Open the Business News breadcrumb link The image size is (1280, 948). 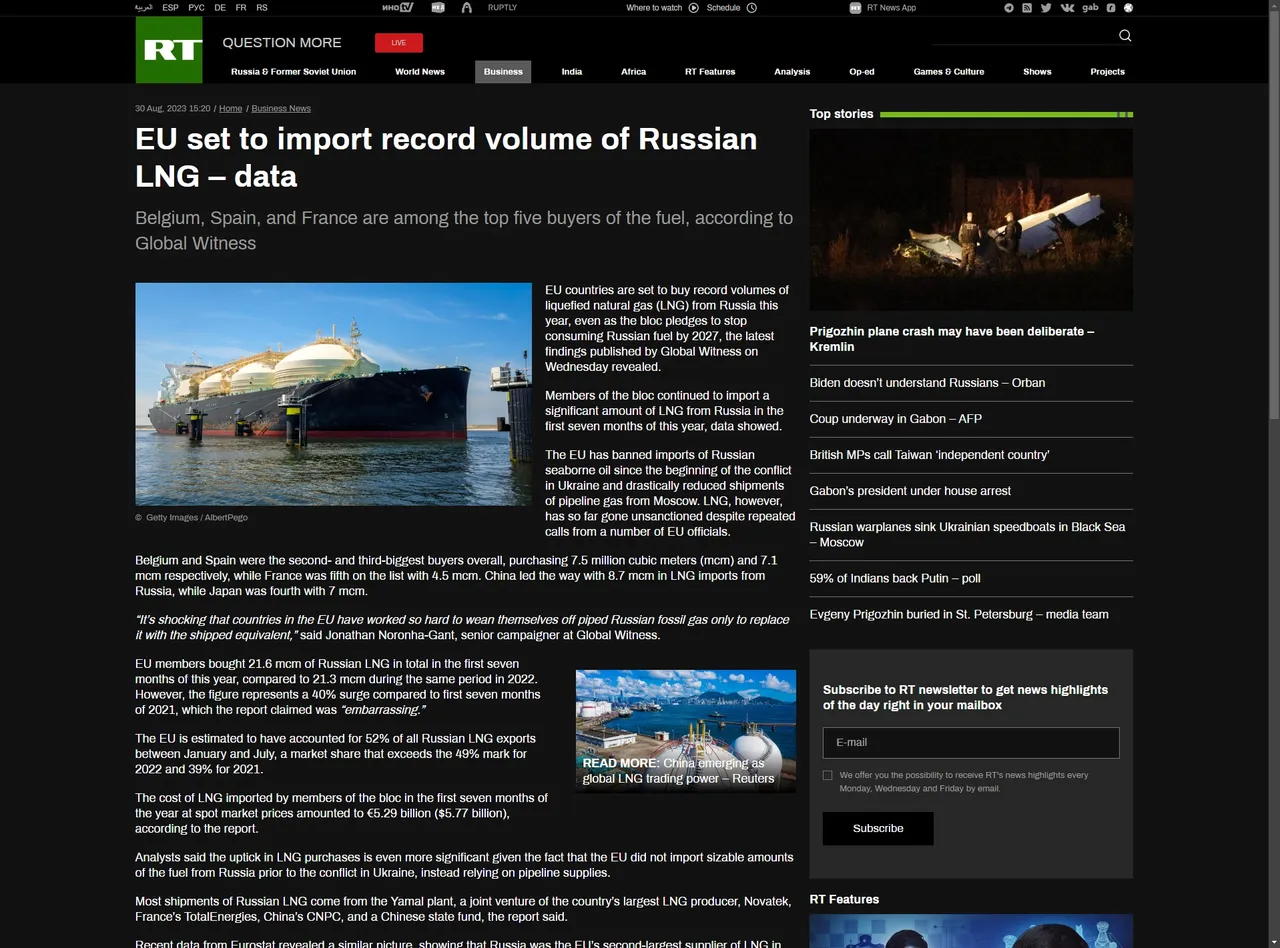[x=281, y=108]
